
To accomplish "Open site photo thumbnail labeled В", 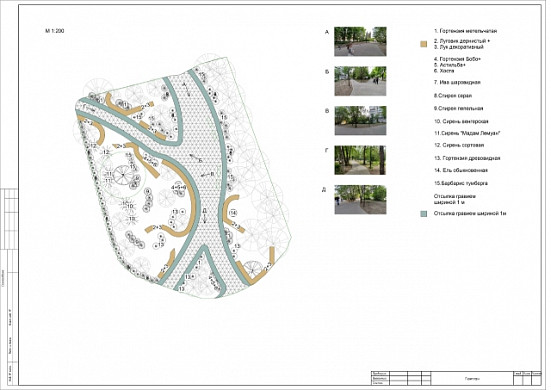I will (360, 121).
